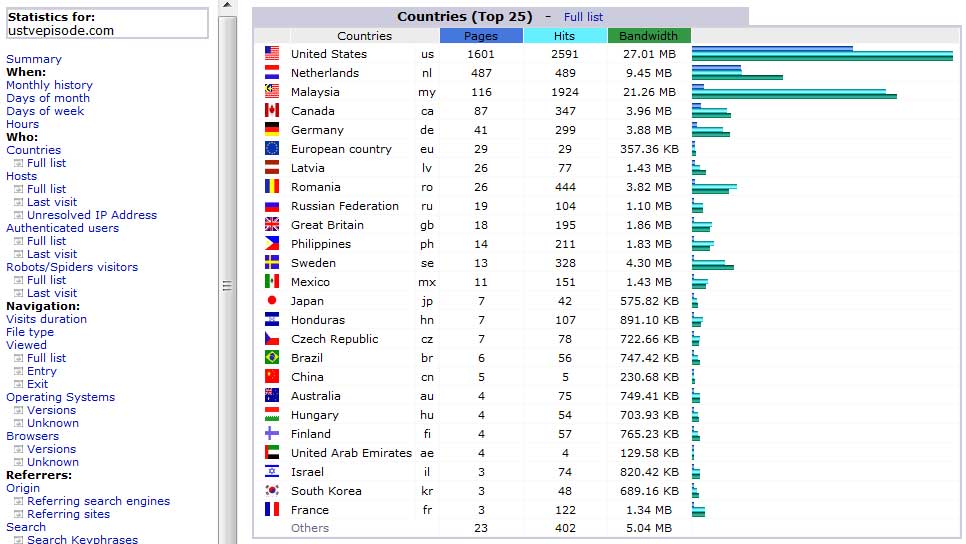966x544 pixels.
Task: Open Unresolved IP Address list
Action: [92, 215]
